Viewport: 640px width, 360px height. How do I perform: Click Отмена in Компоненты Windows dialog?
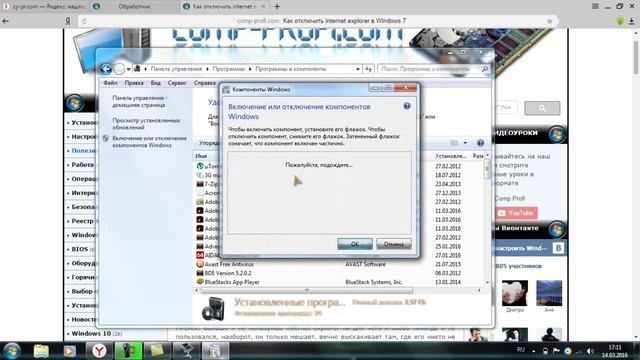(x=393, y=244)
